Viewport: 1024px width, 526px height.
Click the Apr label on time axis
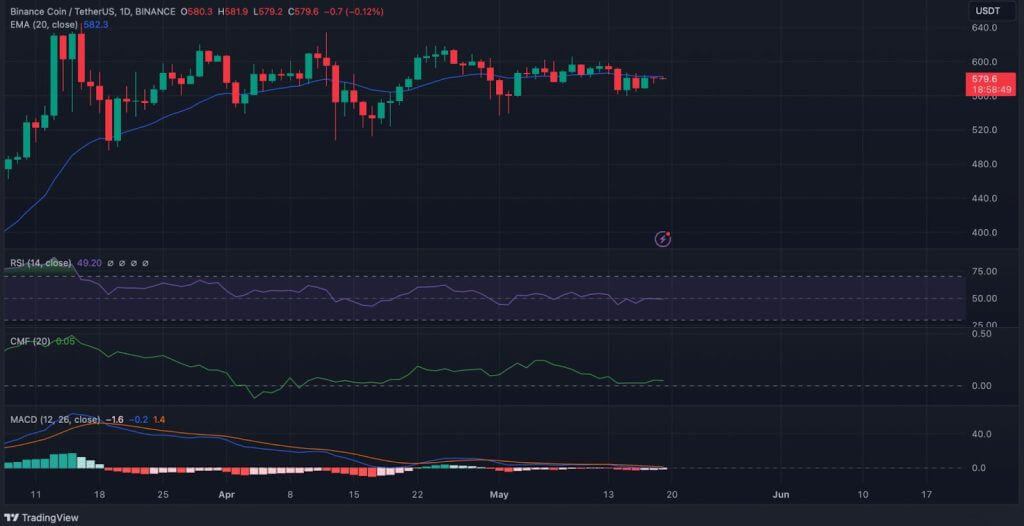pos(226,495)
